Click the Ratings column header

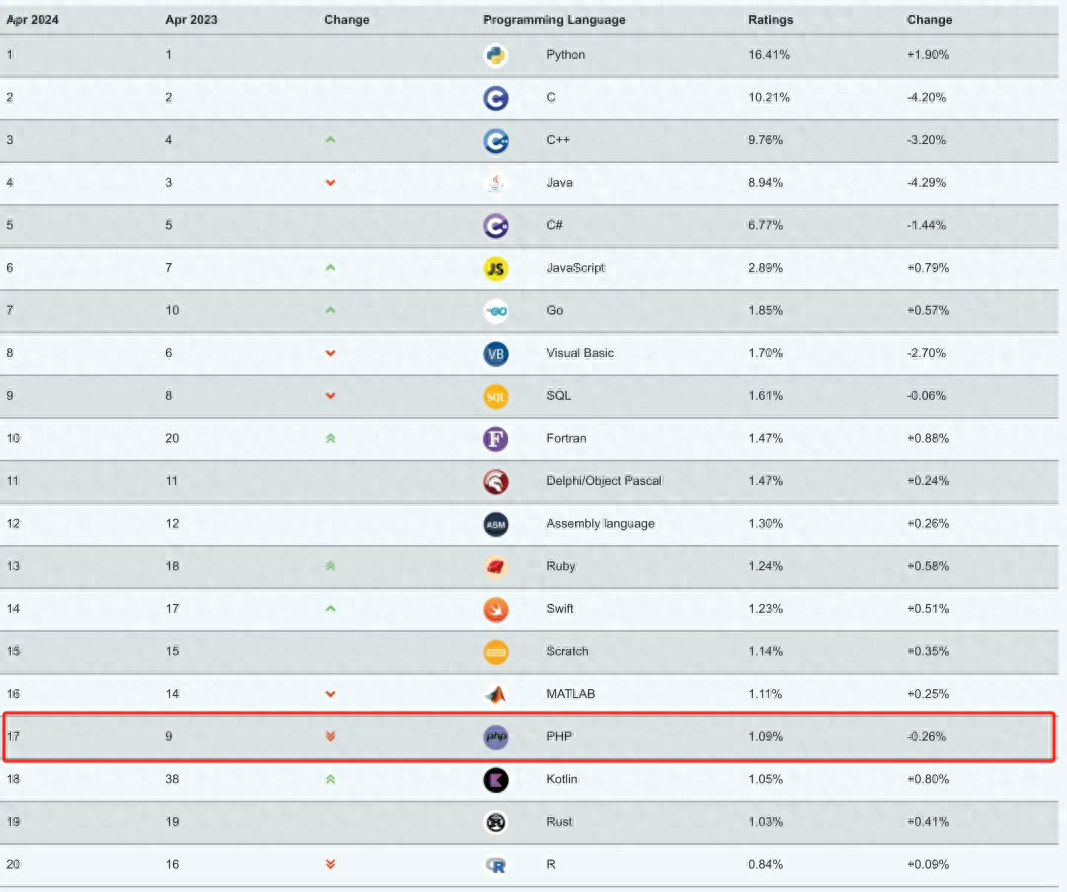[x=770, y=20]
